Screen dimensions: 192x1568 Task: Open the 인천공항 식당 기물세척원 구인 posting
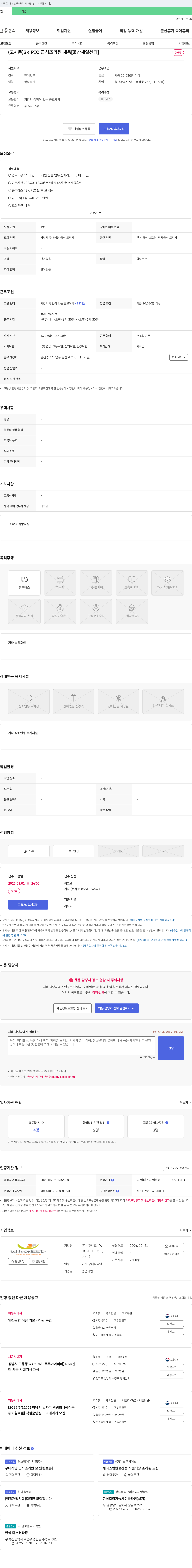[30, 1320]
